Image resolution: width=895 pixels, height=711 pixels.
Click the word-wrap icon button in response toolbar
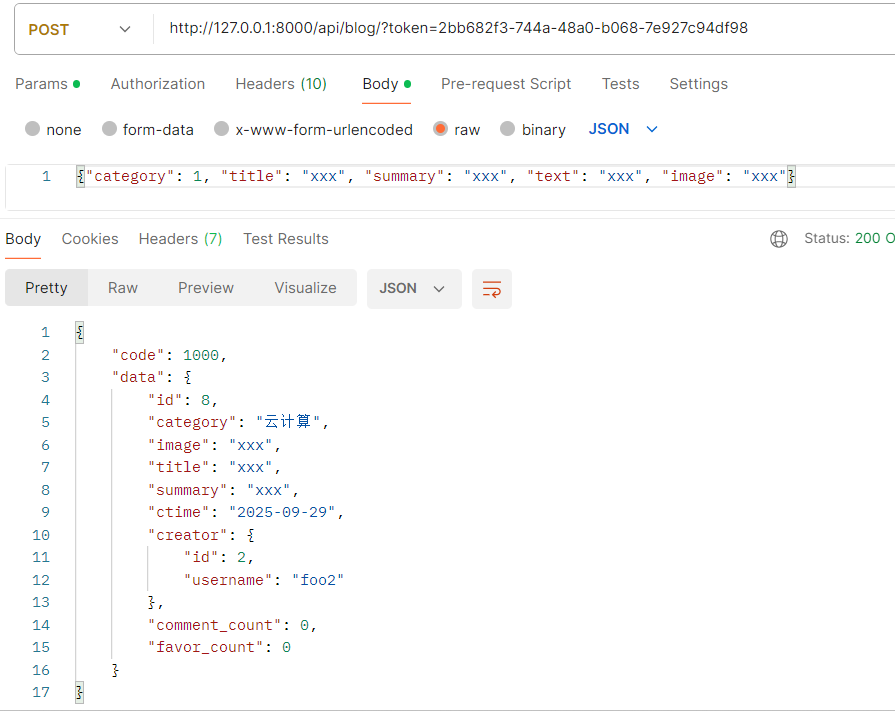click(x=491, y=289)
